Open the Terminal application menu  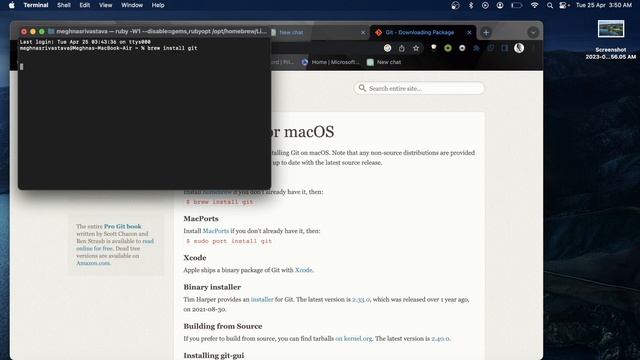pyautogui.click(x=36, y=5)
